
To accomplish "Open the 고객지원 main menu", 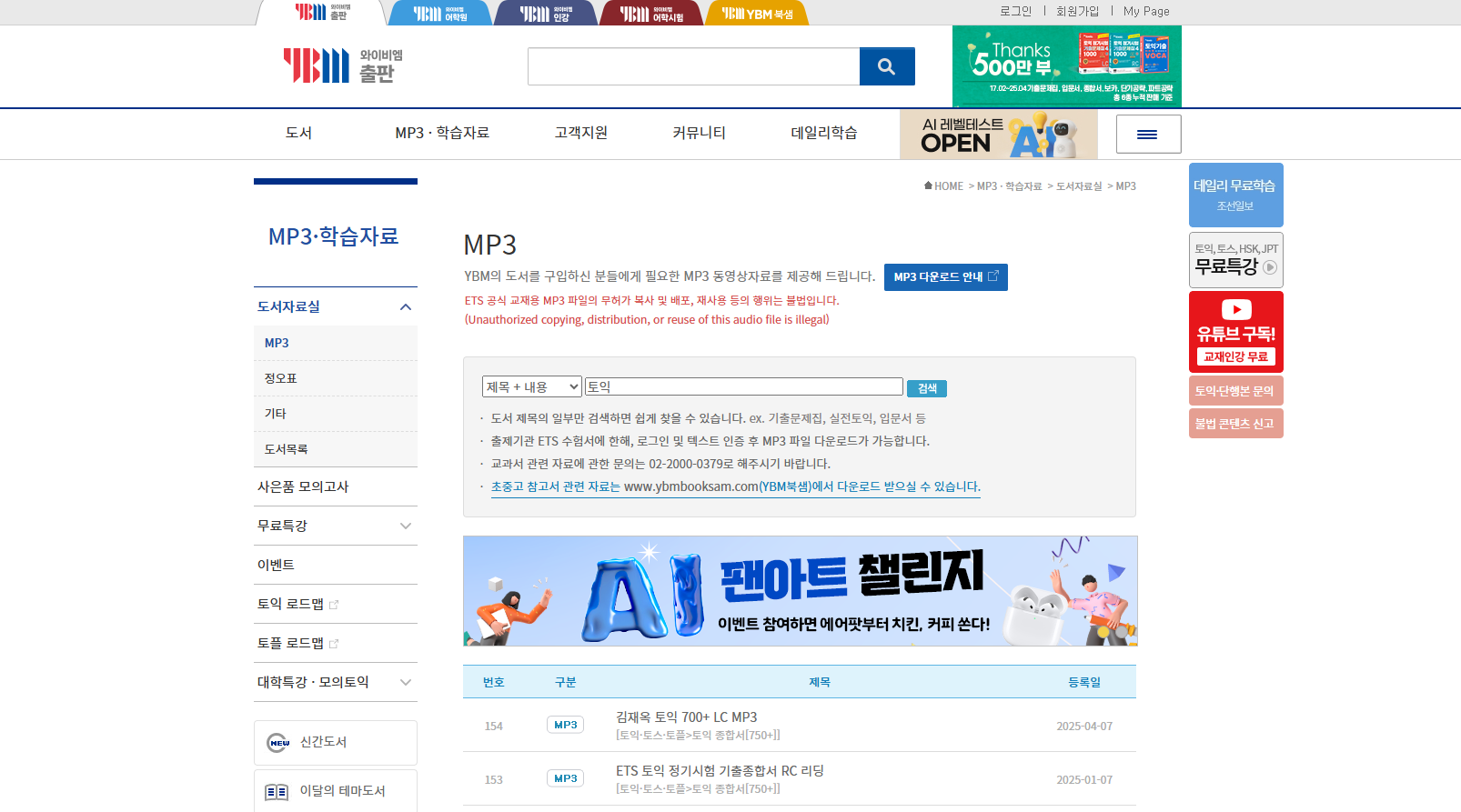I will tap(581, 133).
